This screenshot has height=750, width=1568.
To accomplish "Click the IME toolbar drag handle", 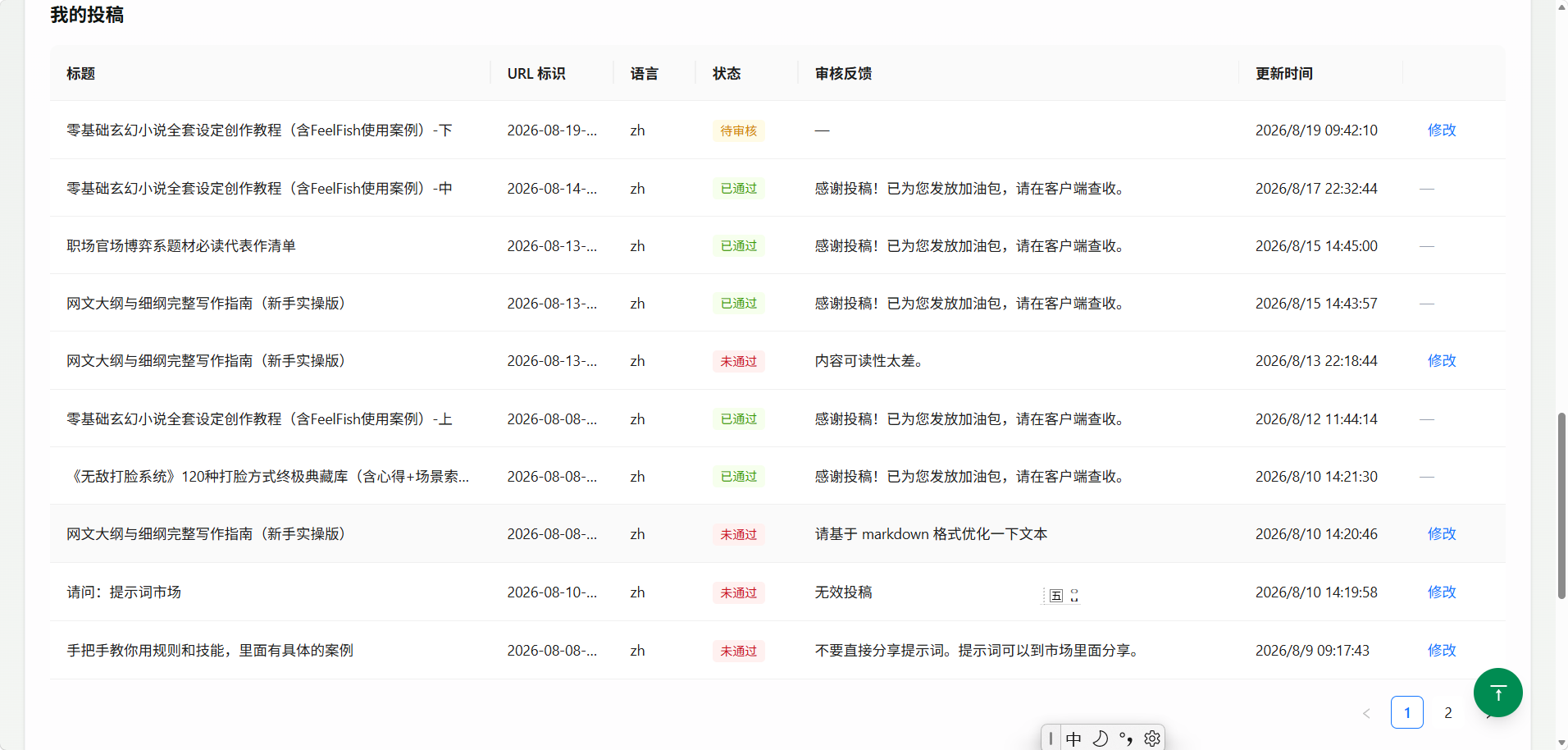I will (x=1051, y=739).
